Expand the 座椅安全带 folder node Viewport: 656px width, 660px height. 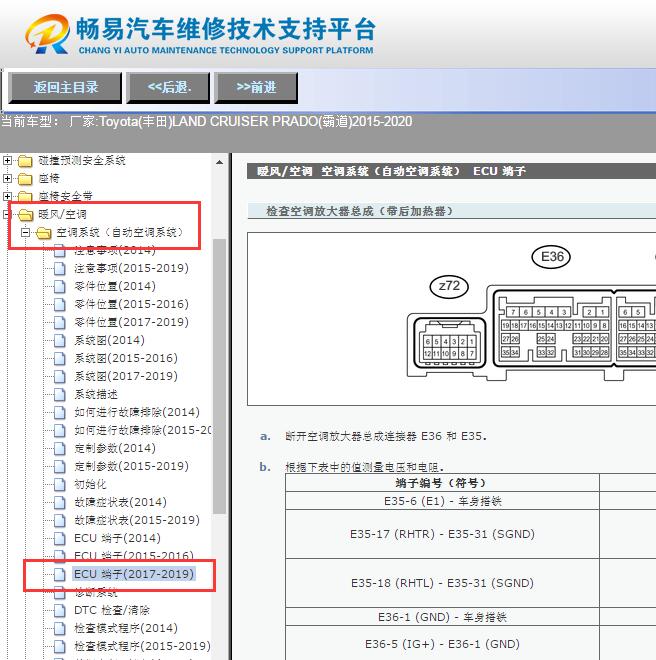[7, 197]
